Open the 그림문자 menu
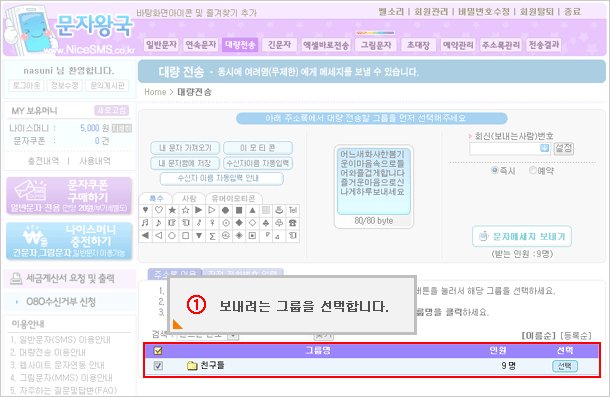Screen dimensions: 610x397 (376, 45)
